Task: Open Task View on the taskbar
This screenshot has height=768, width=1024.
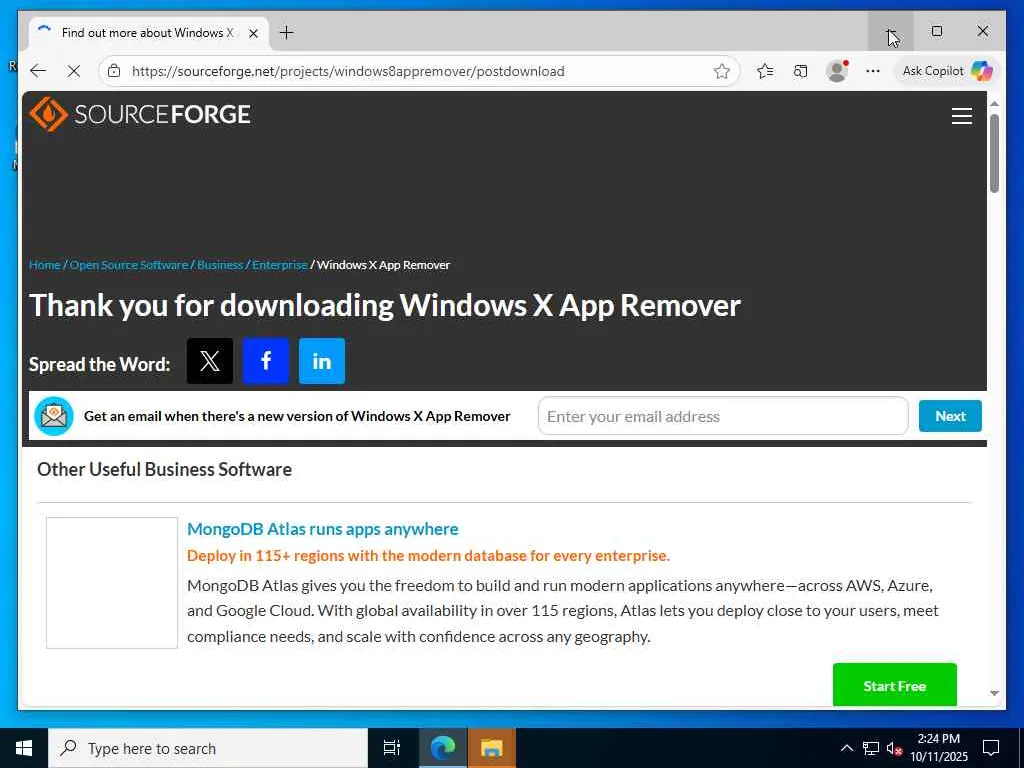Action: point(391,748)
